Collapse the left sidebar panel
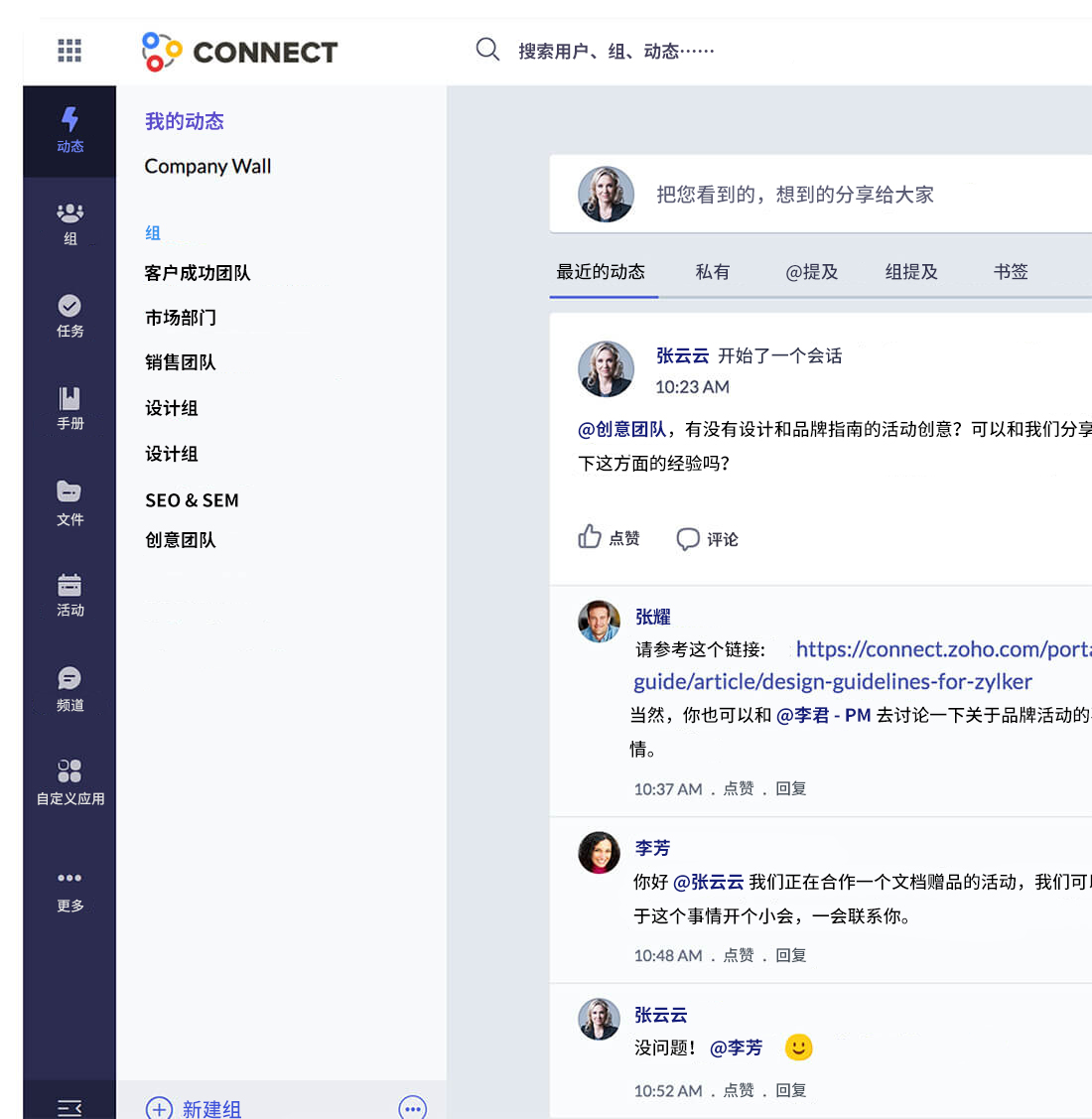1092x1119 pixels. click(69, 1107)
